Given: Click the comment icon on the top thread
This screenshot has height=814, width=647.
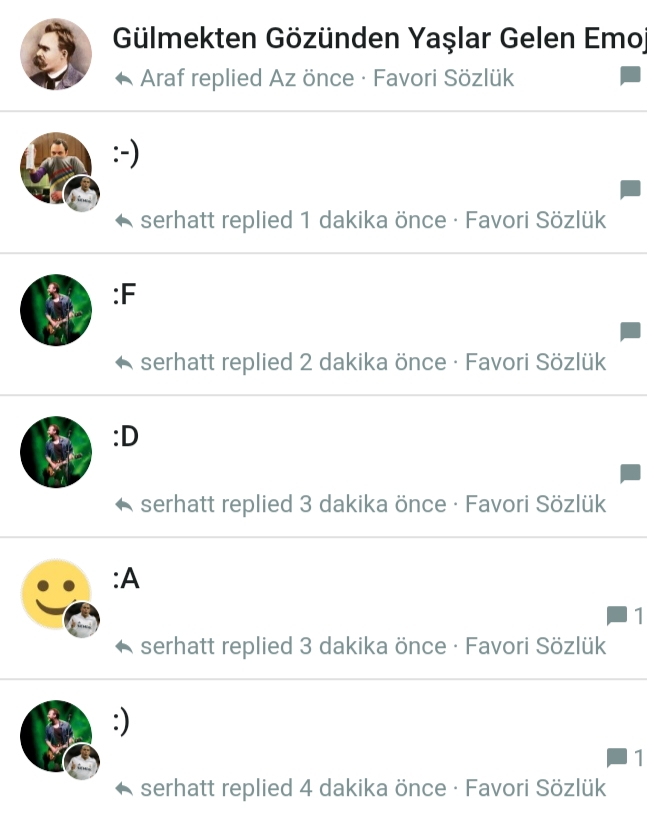Looking at the screenshot, I should pos(630,76).
